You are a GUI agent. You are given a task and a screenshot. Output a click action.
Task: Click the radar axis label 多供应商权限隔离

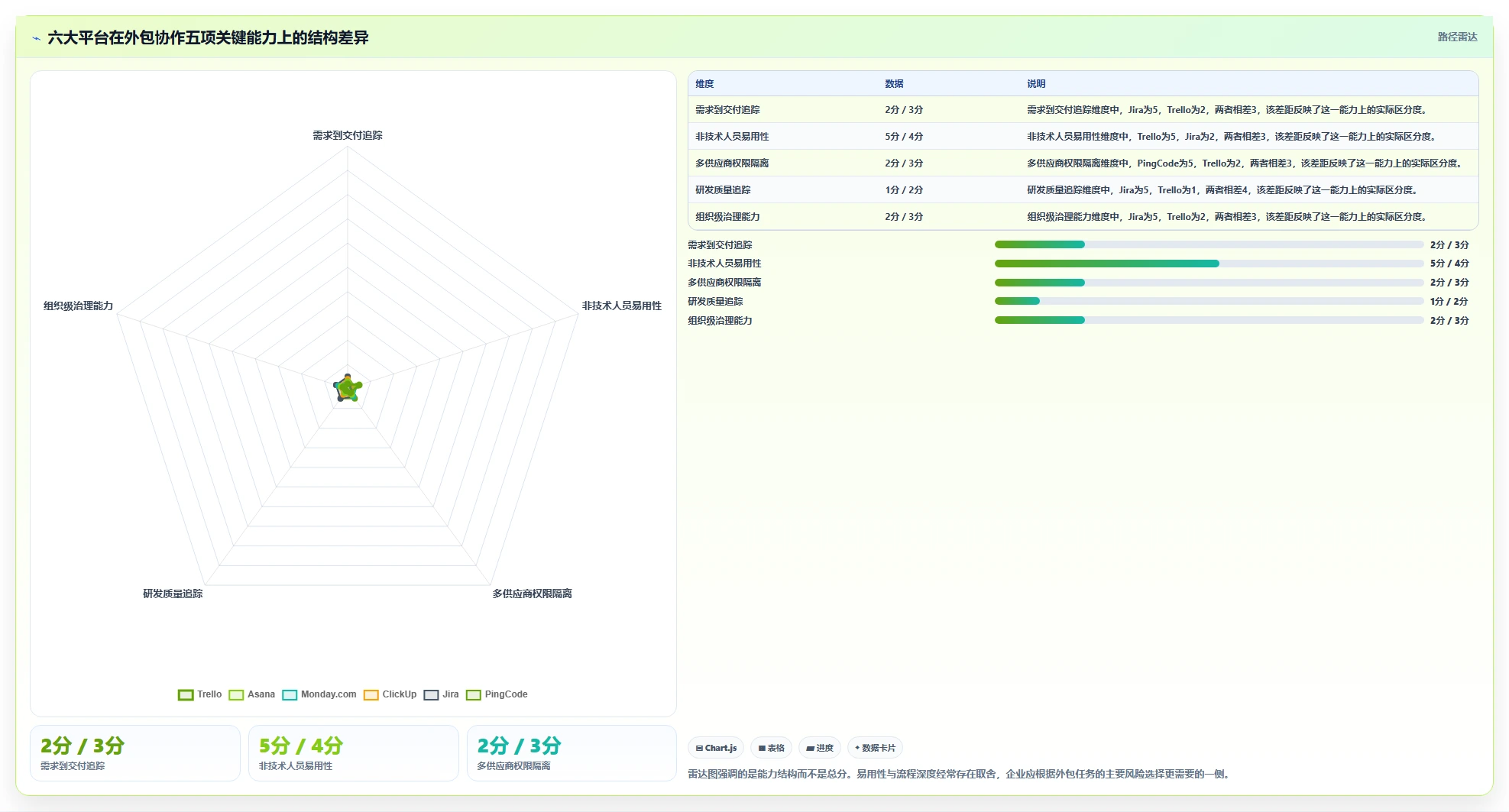click(x=532, y=594)
